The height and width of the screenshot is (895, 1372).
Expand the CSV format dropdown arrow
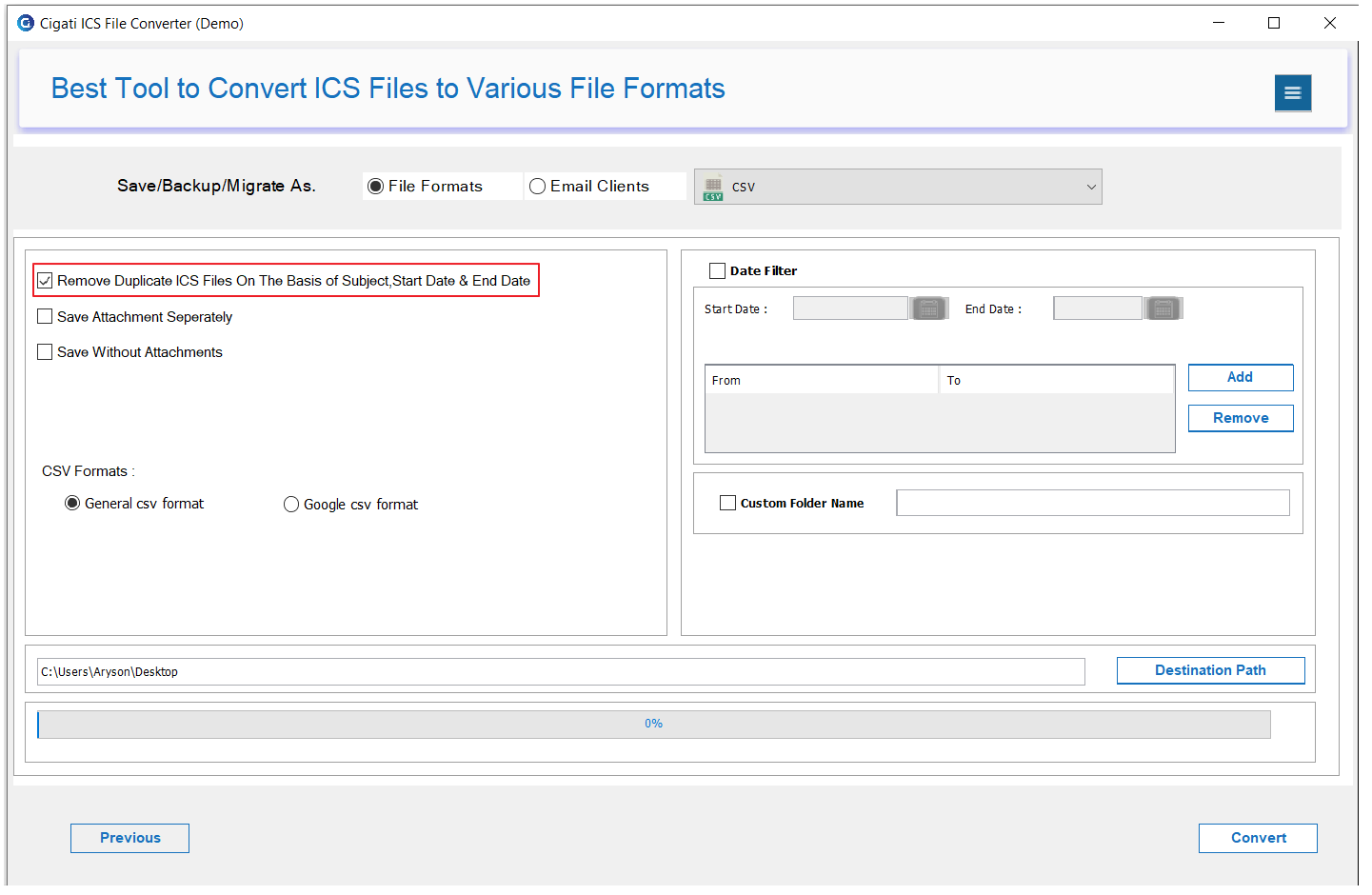(x=1091, y=187)
